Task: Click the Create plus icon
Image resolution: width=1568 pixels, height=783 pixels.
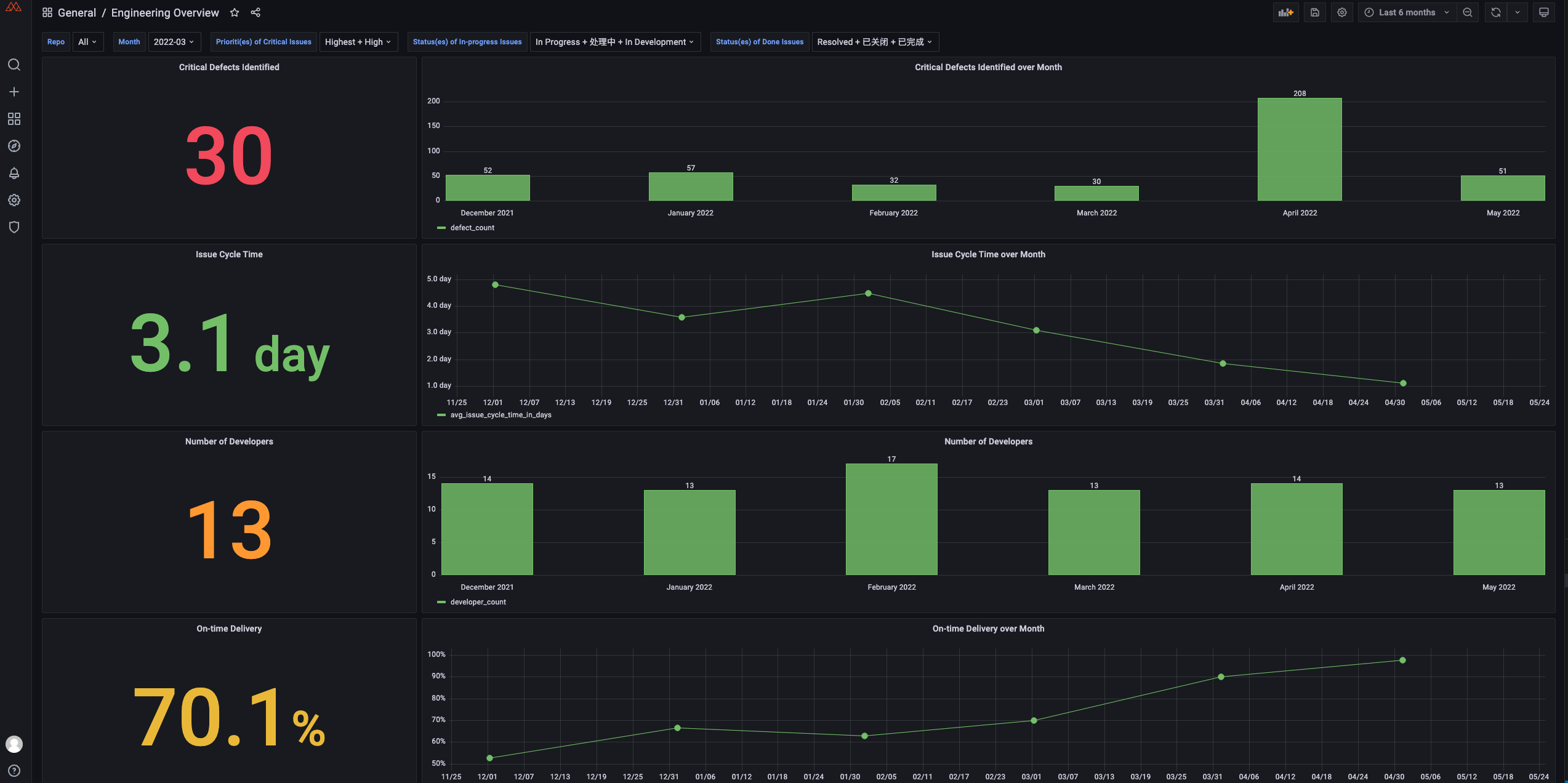Action: [x=14, y=92]
